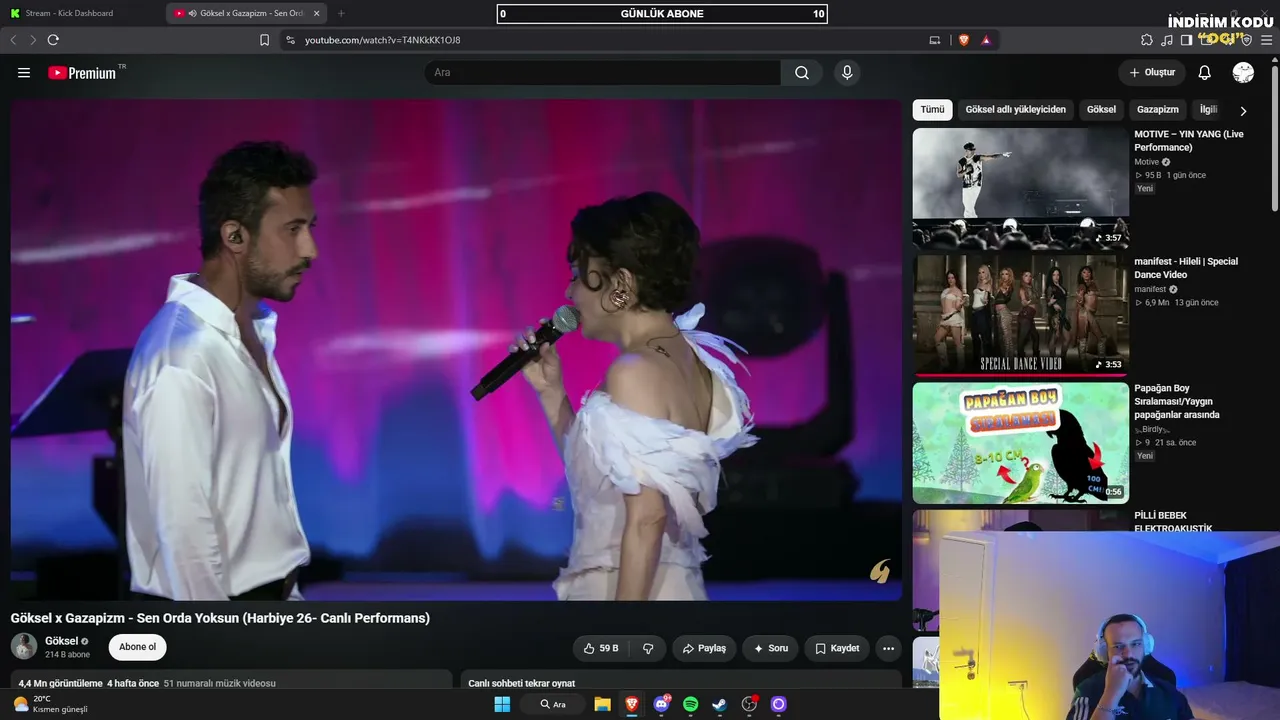Bookmark this page in address bar
This screenshot has width=1280, height=720.
[x=264, y=40]
